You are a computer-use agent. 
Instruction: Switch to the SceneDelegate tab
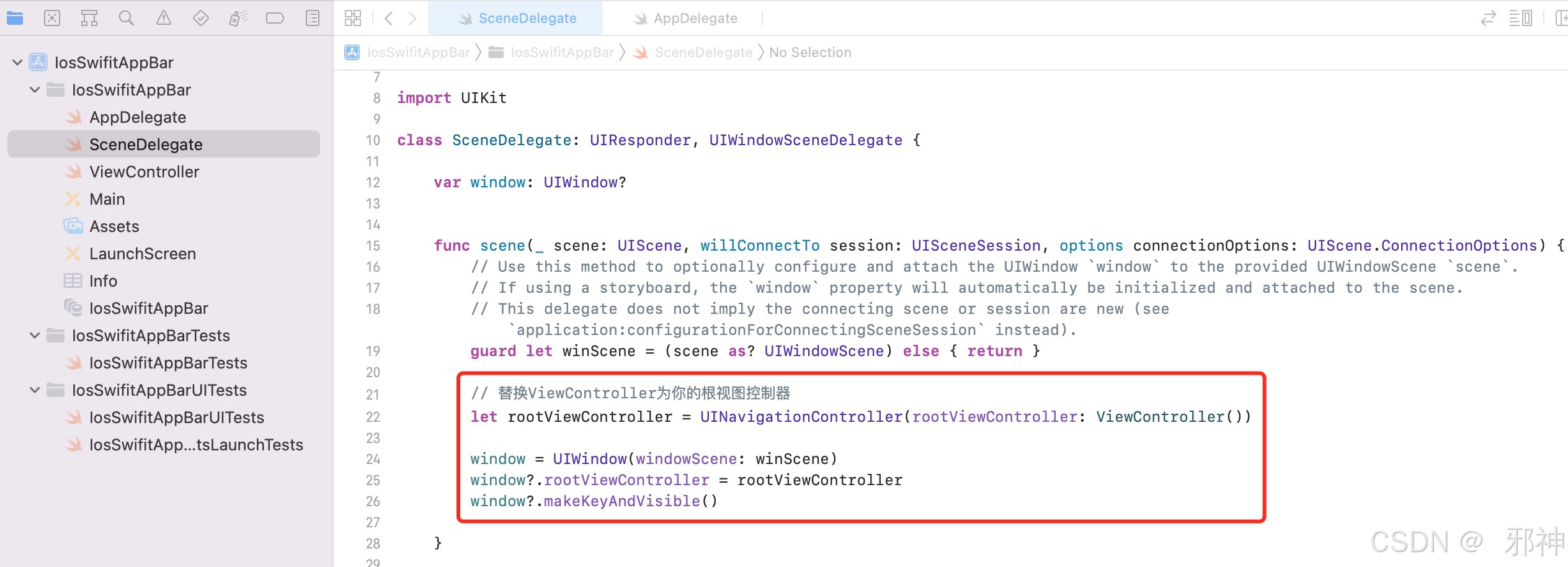[516, 18]
